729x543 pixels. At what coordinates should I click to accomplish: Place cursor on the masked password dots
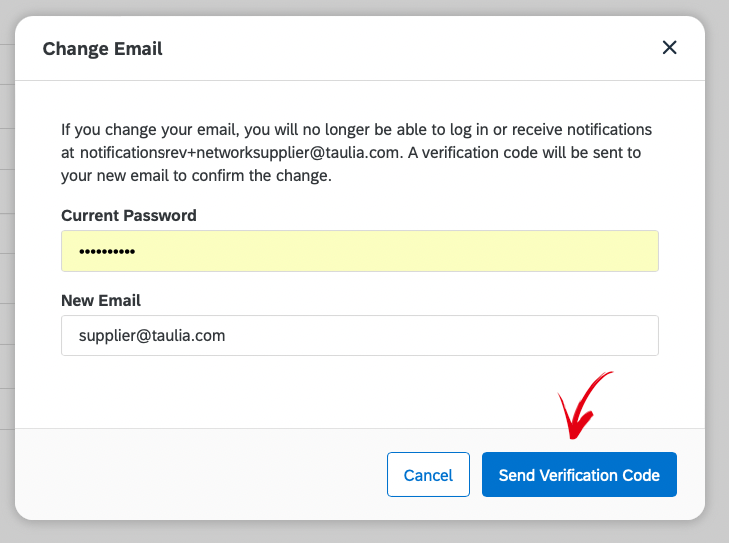[x=107, y=252]
